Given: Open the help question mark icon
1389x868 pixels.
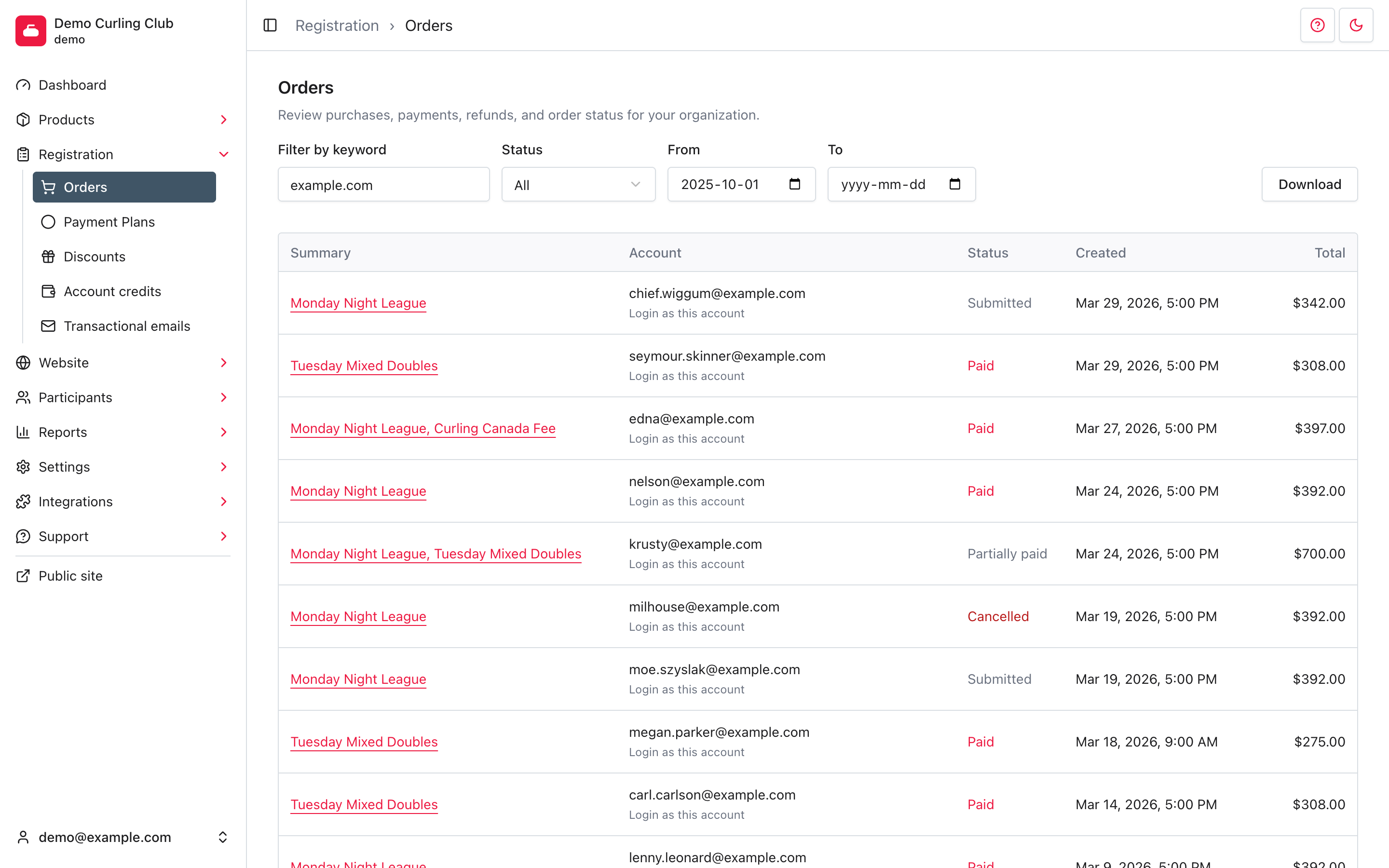Looking at the screenshot, I should (1317, 25).
